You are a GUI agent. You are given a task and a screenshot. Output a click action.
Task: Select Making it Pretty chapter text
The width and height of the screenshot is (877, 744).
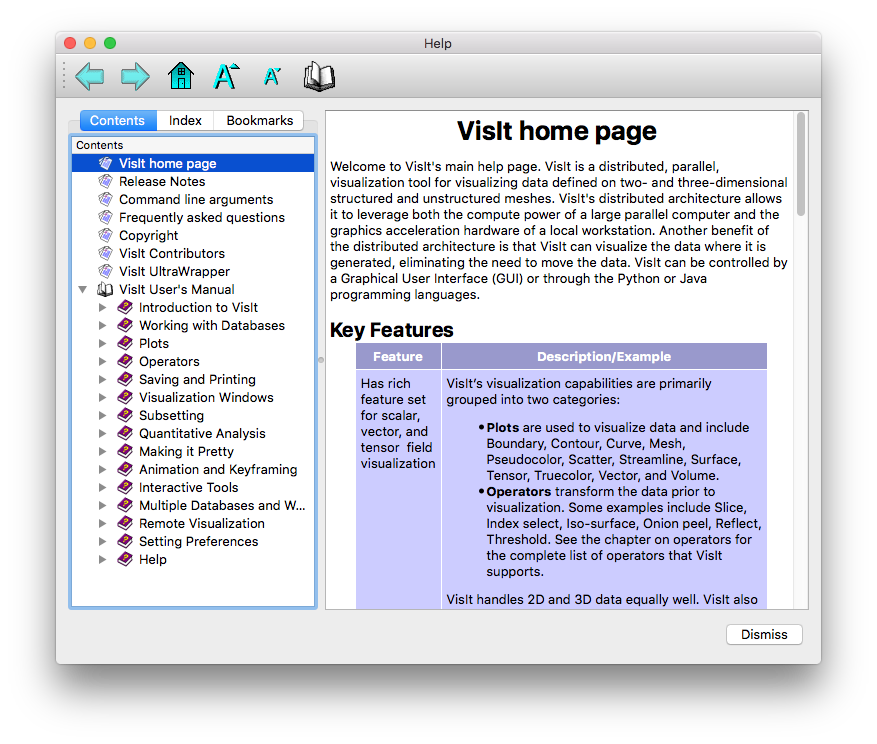point(186,451)
